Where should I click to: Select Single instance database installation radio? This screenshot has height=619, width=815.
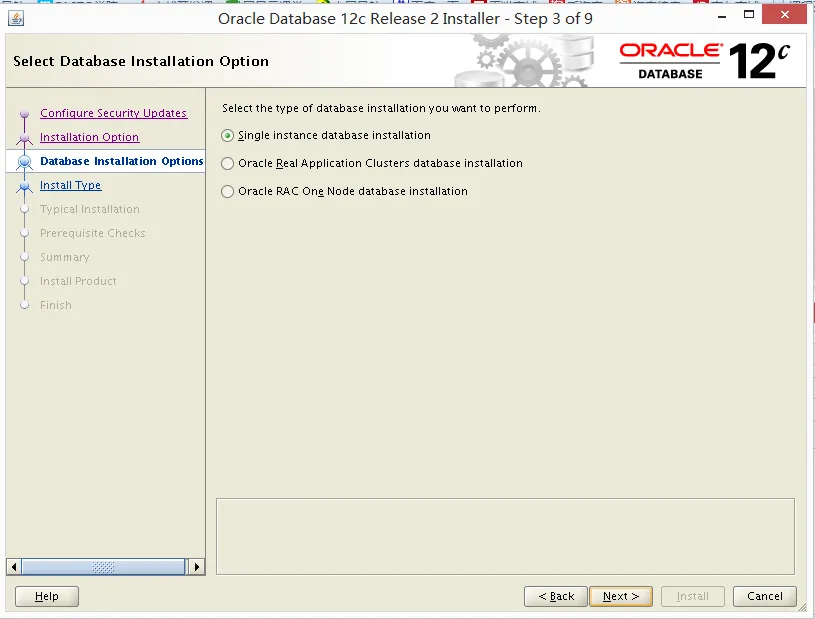pos(227,136)
